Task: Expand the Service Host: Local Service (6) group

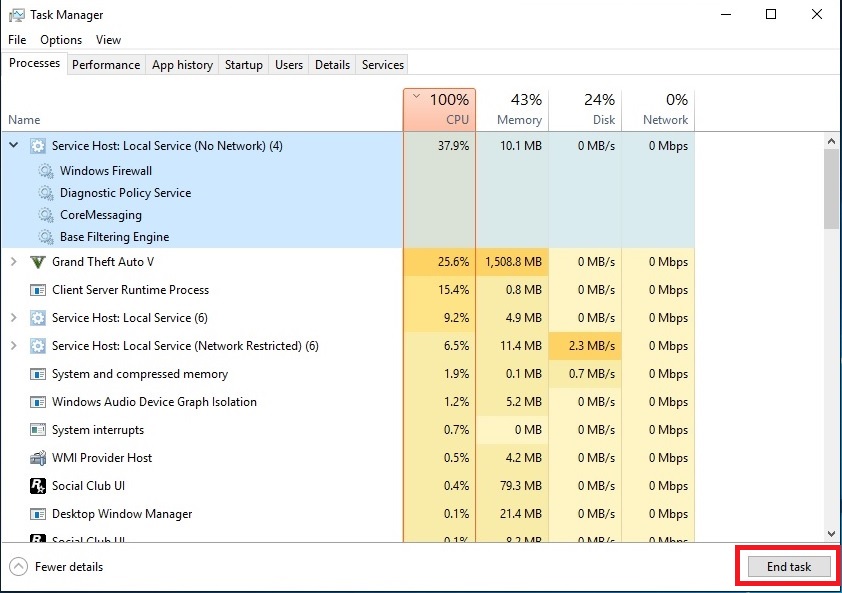Action: [14, 318]
